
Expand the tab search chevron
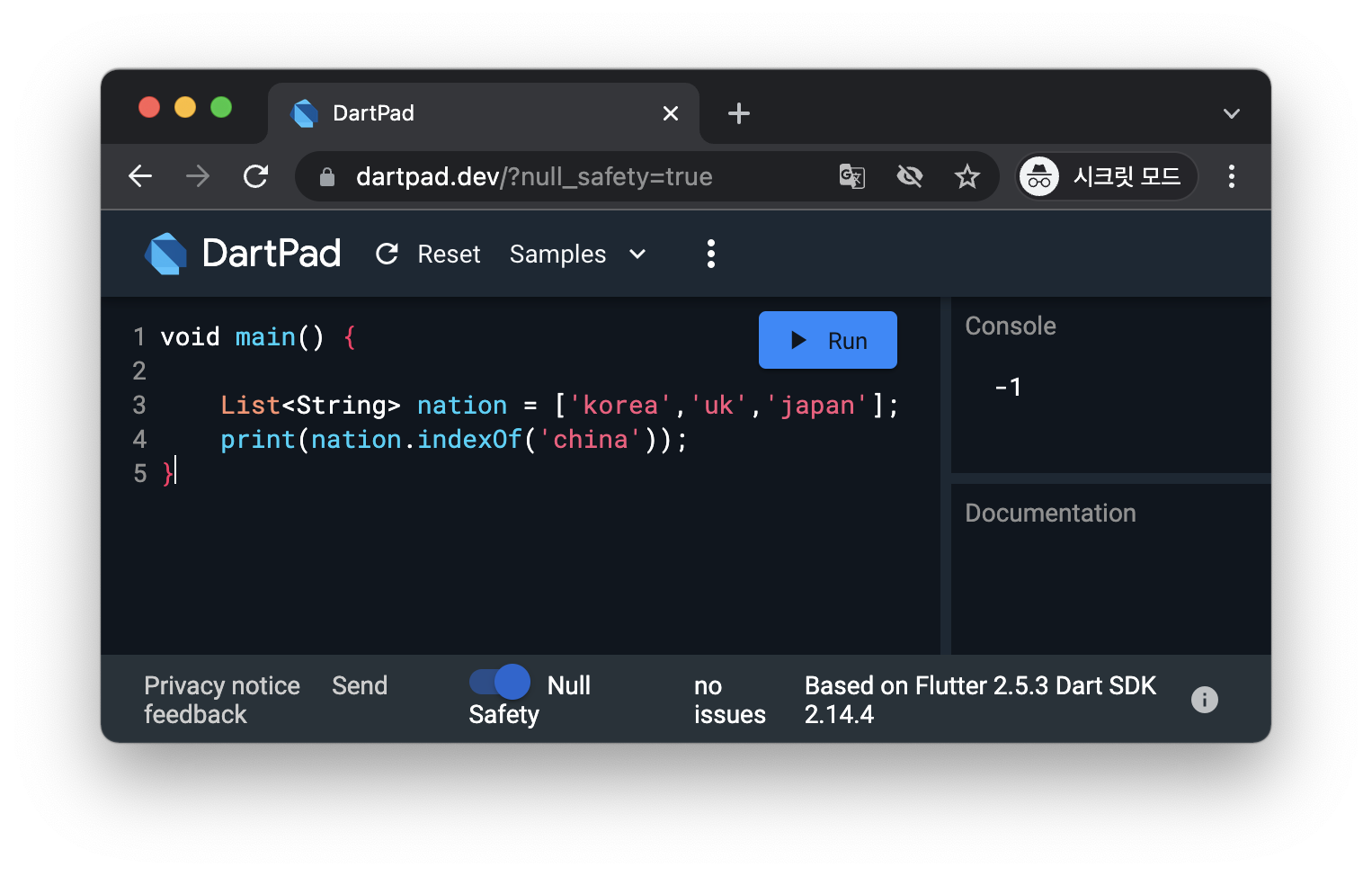click(1232, 113)
